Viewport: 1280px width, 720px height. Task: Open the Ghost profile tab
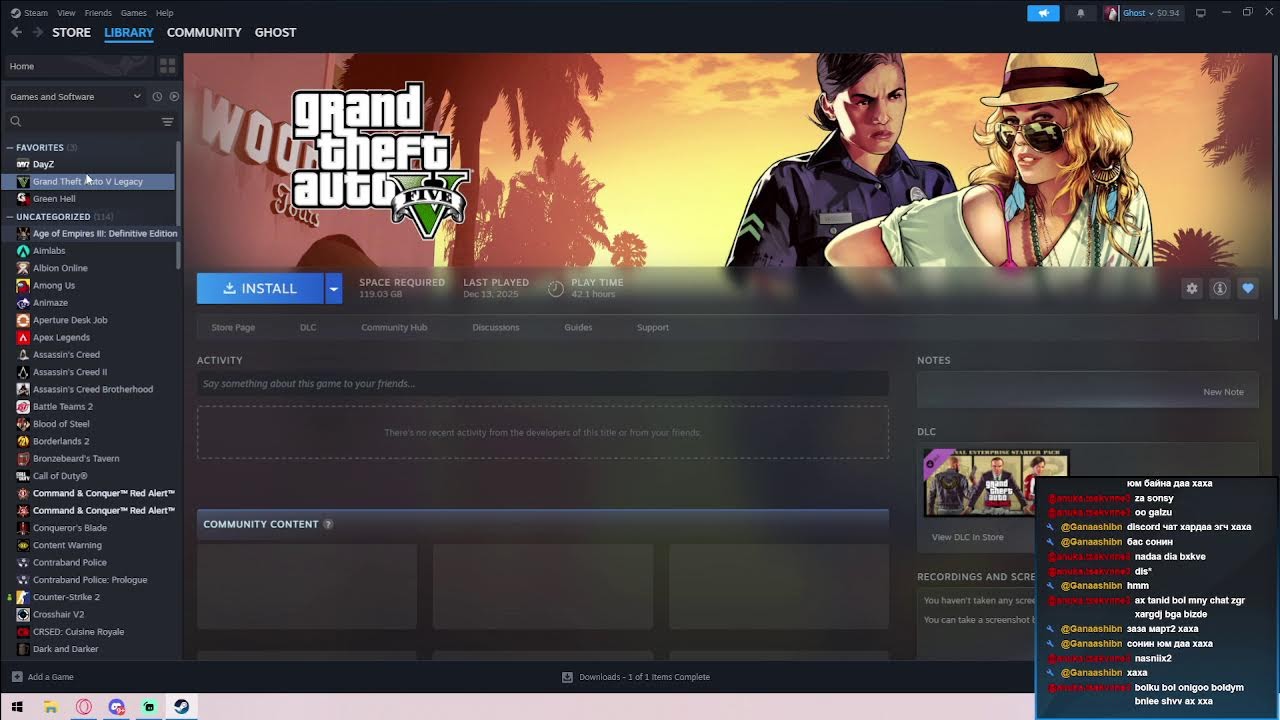point(275,32)
